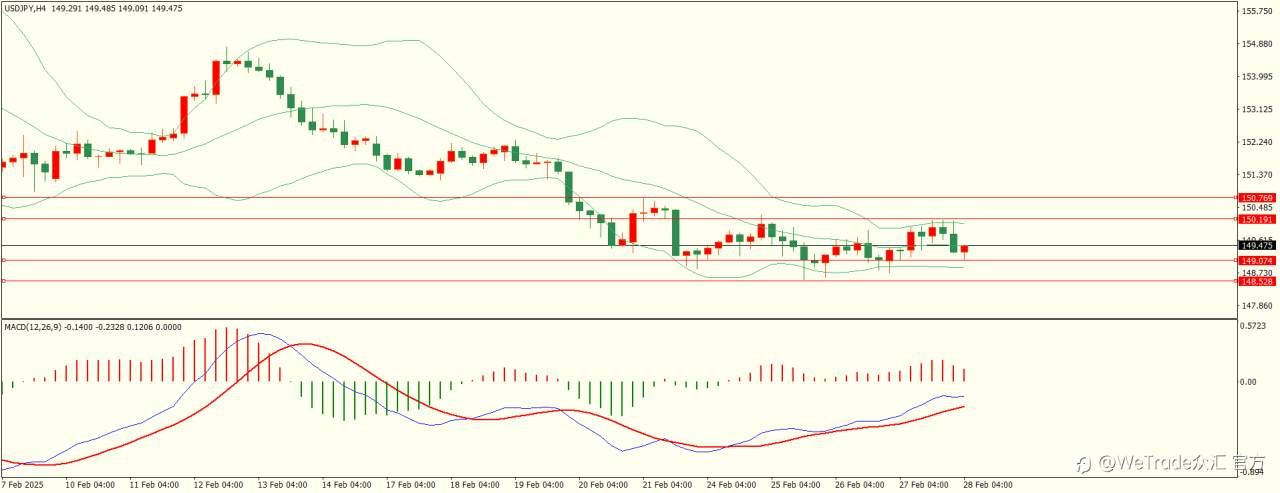
Task: Click the 10 Feb 04:00 time label
Action: pyautogui.click(x=89, y=485)
